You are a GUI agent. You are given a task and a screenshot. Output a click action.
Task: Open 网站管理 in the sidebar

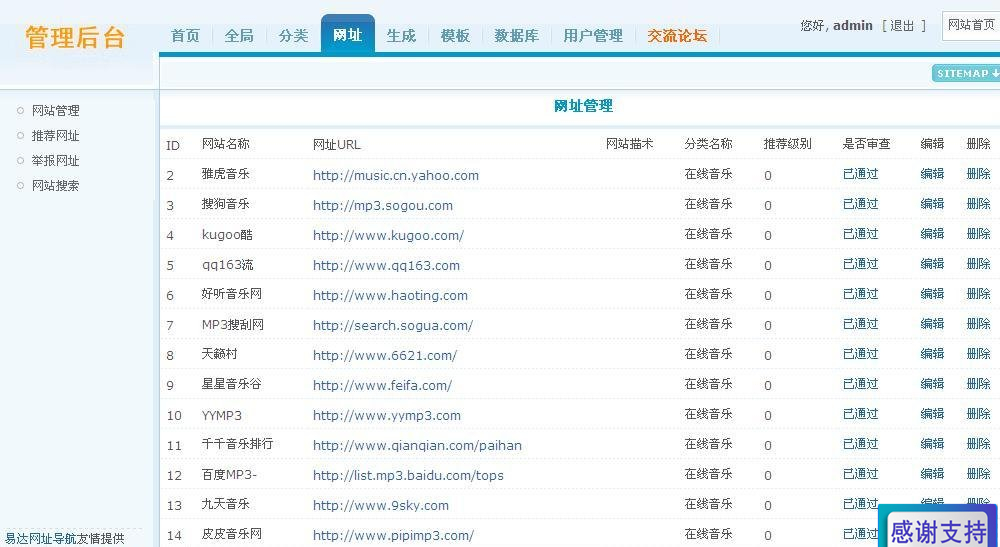[55, 111]
